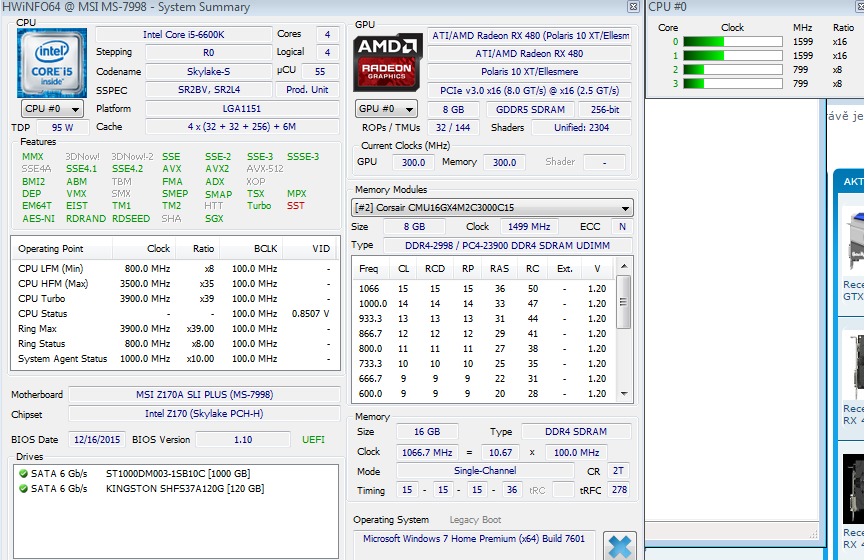Open the GPU #0 selector dropdown
This screenshot has height=560, width=864.
tap(386, 109)
